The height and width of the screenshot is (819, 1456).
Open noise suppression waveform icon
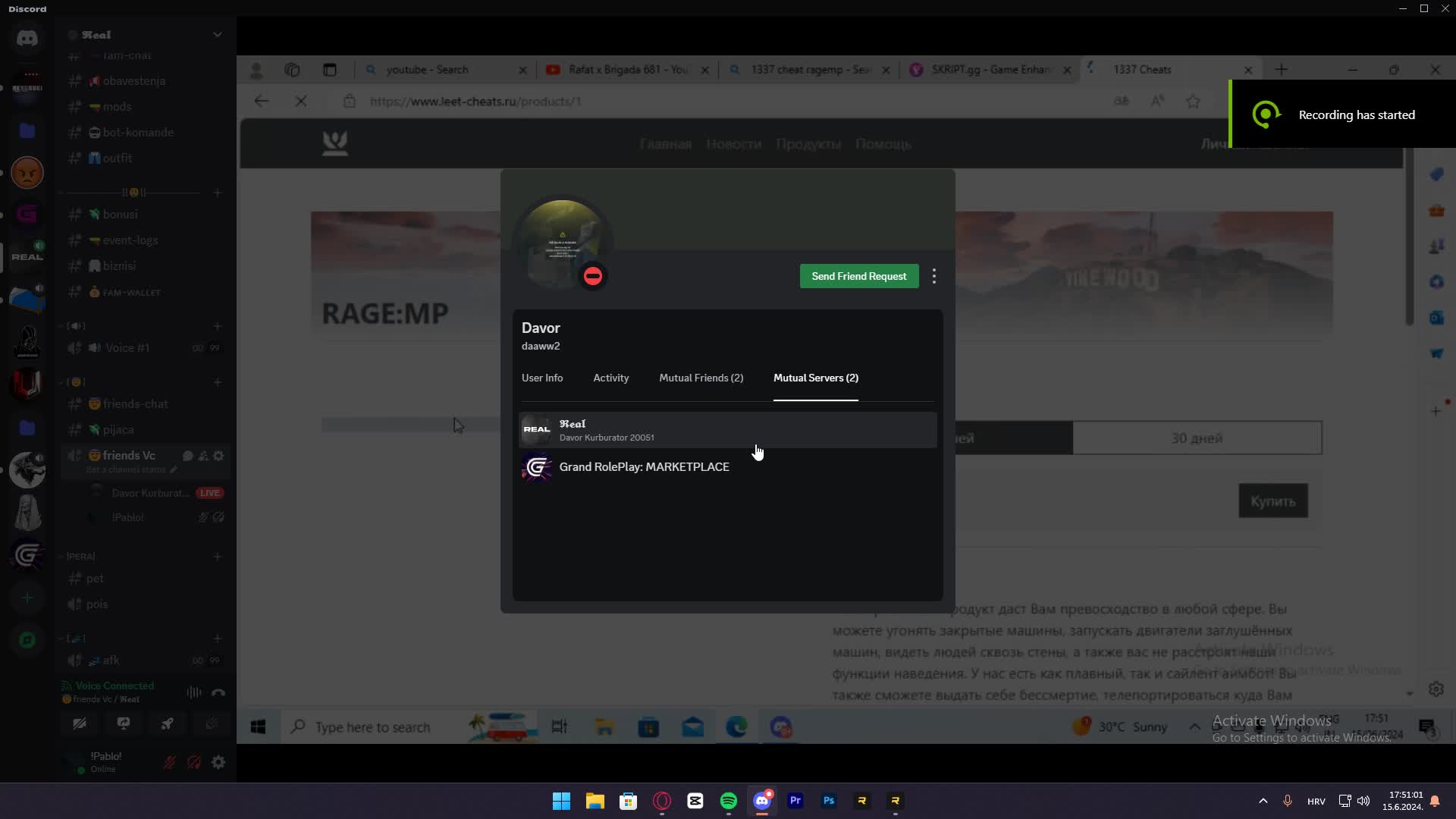click(x=194, y=692)
